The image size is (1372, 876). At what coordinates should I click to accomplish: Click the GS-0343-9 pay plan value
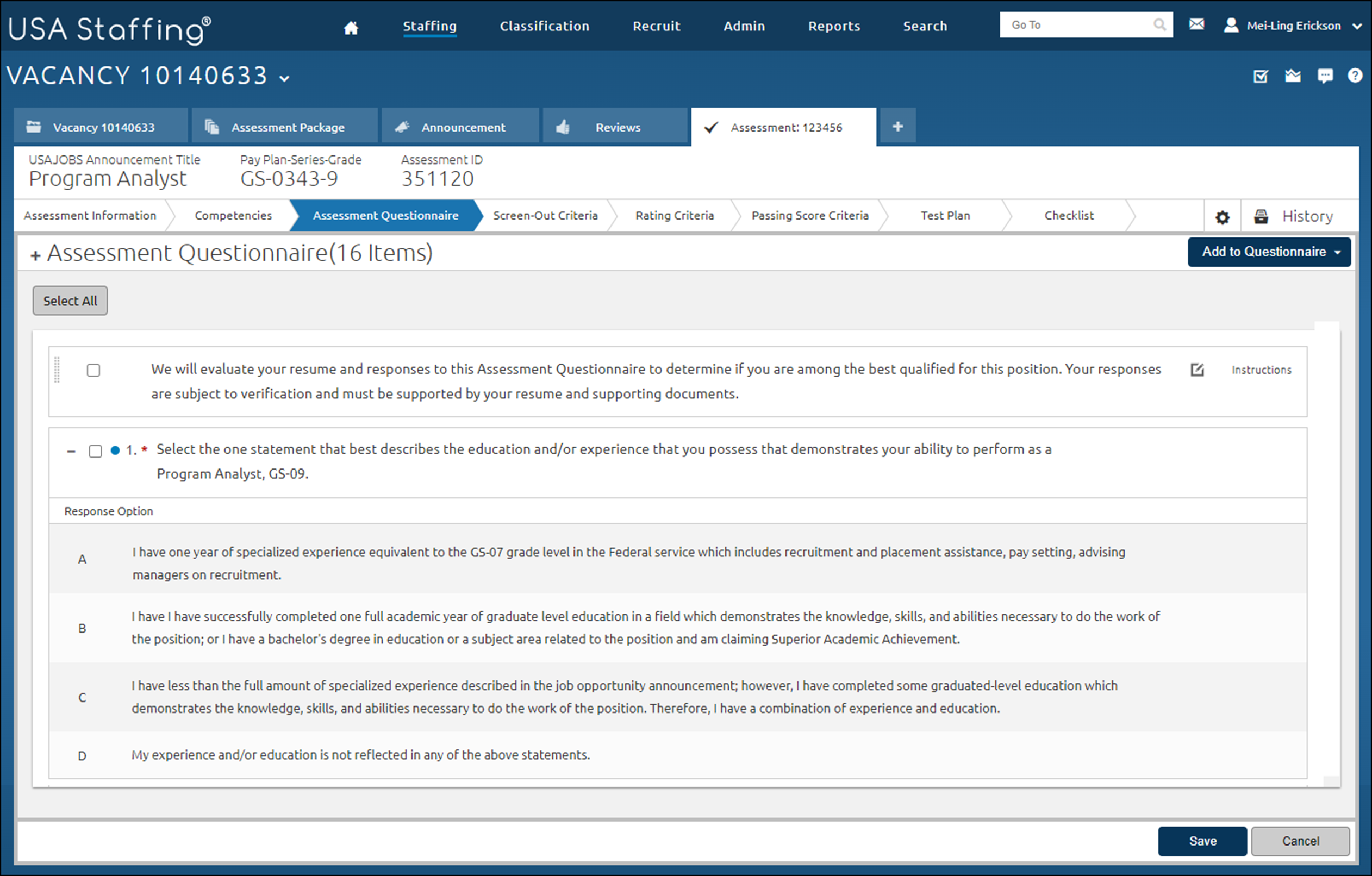tap(289, 179)
